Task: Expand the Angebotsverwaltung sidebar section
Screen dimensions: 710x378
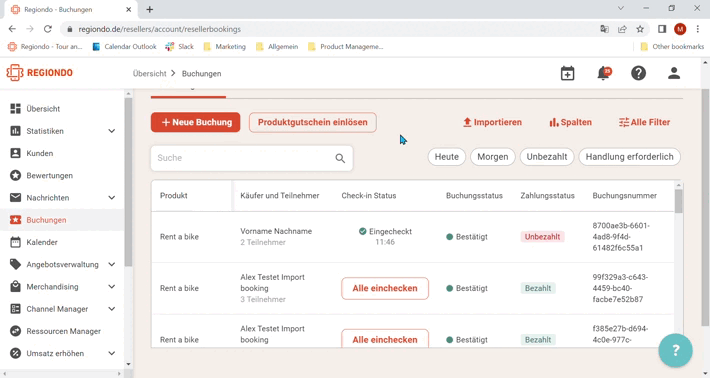Action: (62, 264)
